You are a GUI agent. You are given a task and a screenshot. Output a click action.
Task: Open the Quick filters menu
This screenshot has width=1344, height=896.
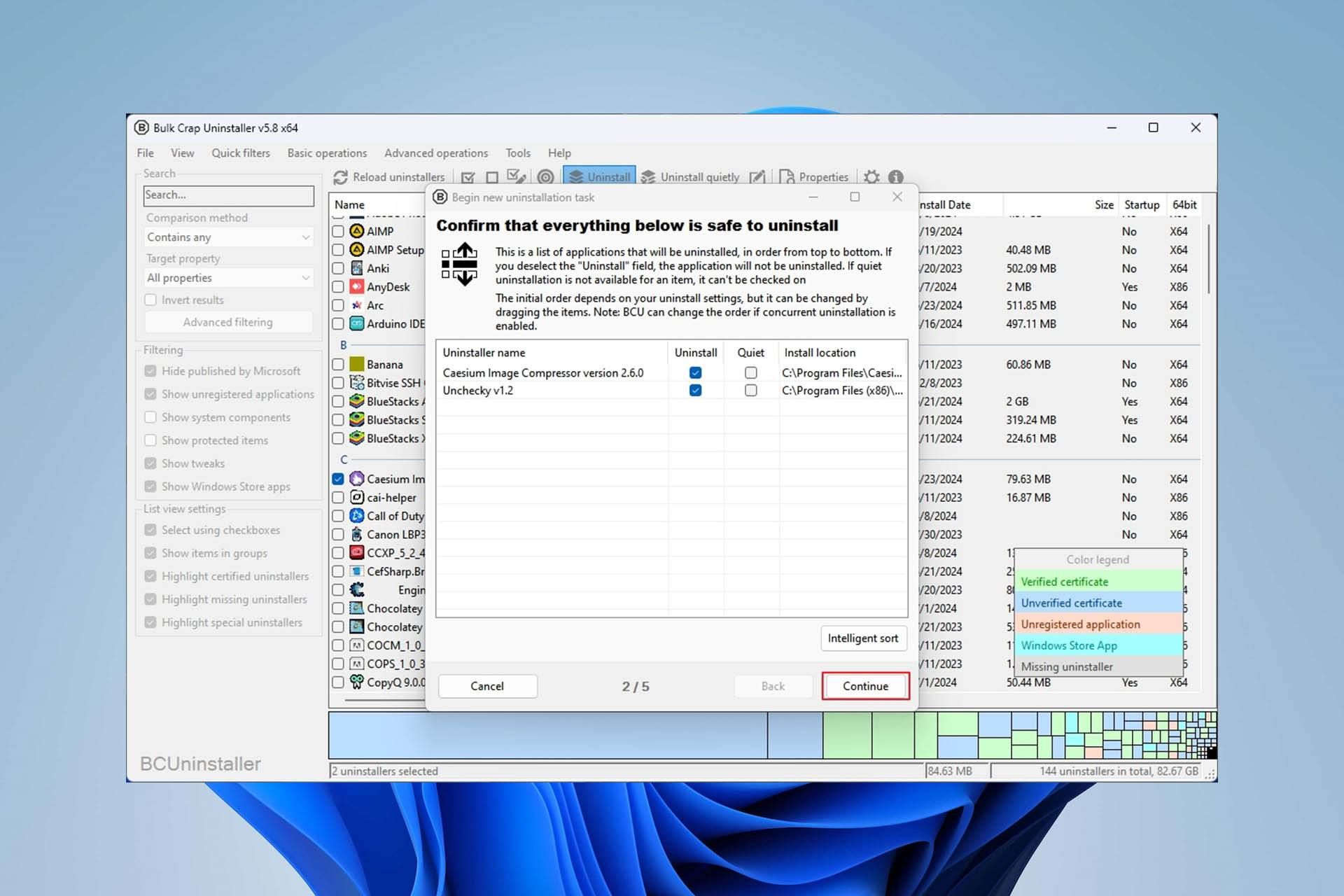[x=241, y=153]
